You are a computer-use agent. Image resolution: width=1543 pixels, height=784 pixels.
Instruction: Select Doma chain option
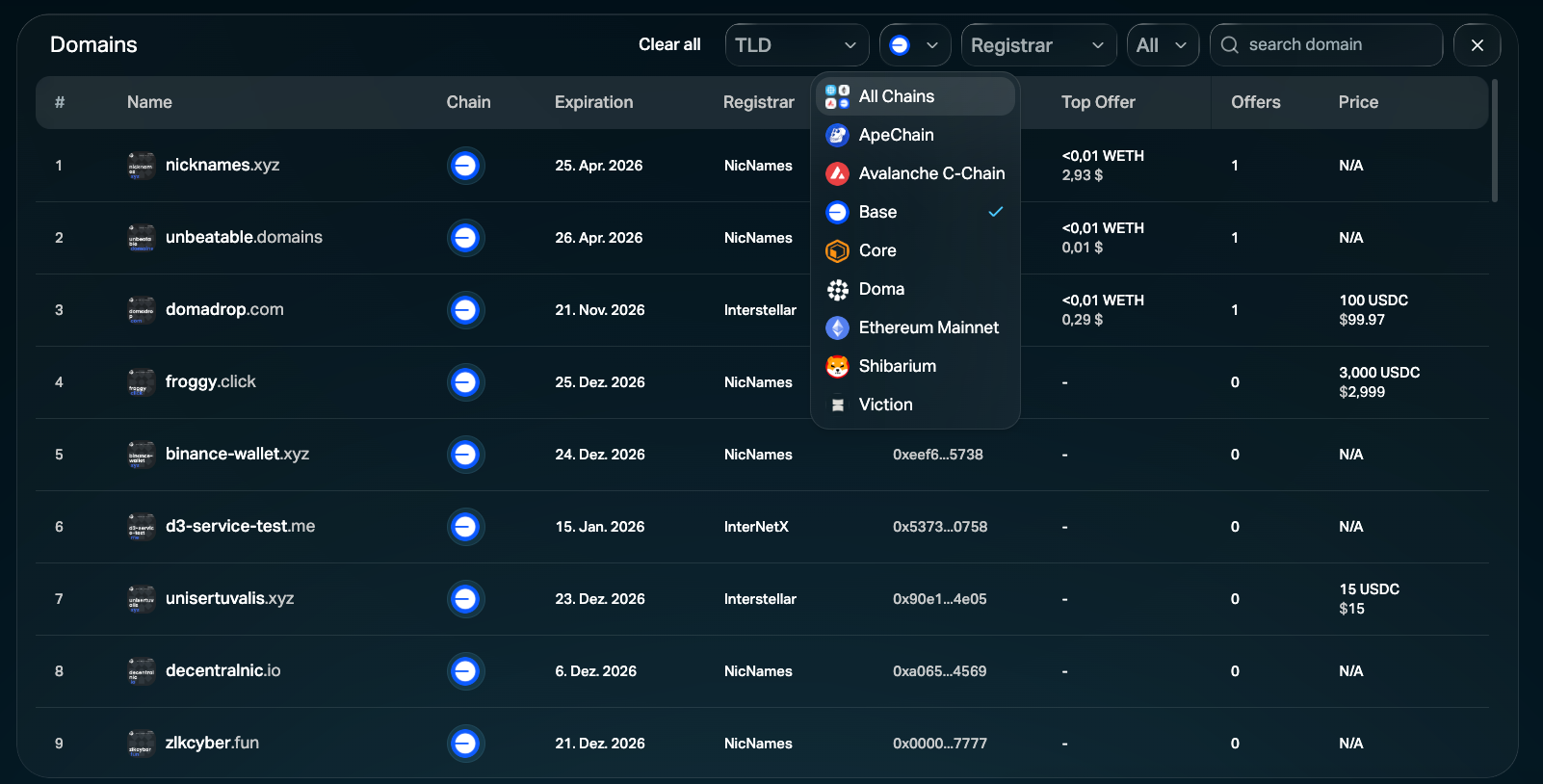point(881,289)
